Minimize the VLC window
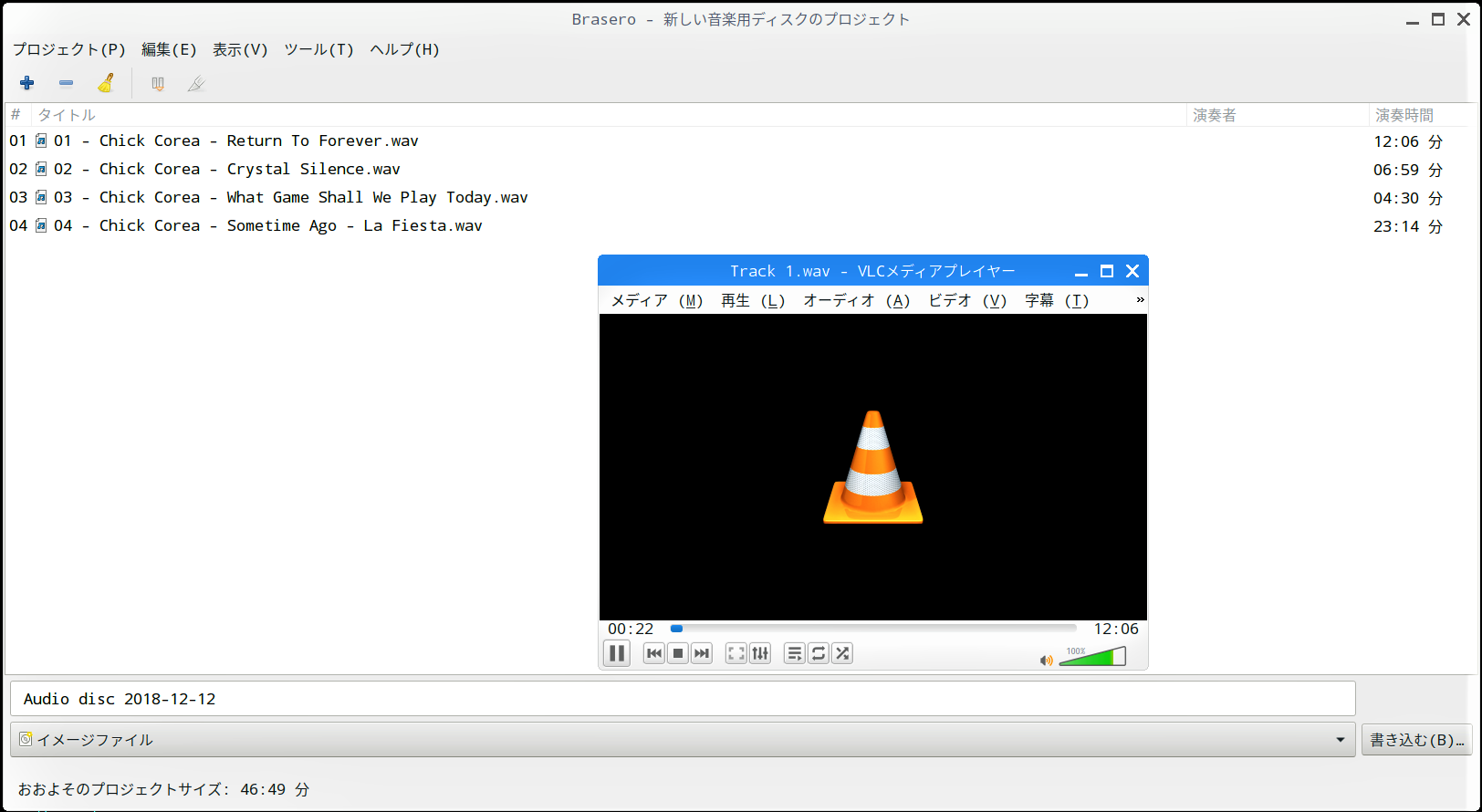 point(1081,272)
